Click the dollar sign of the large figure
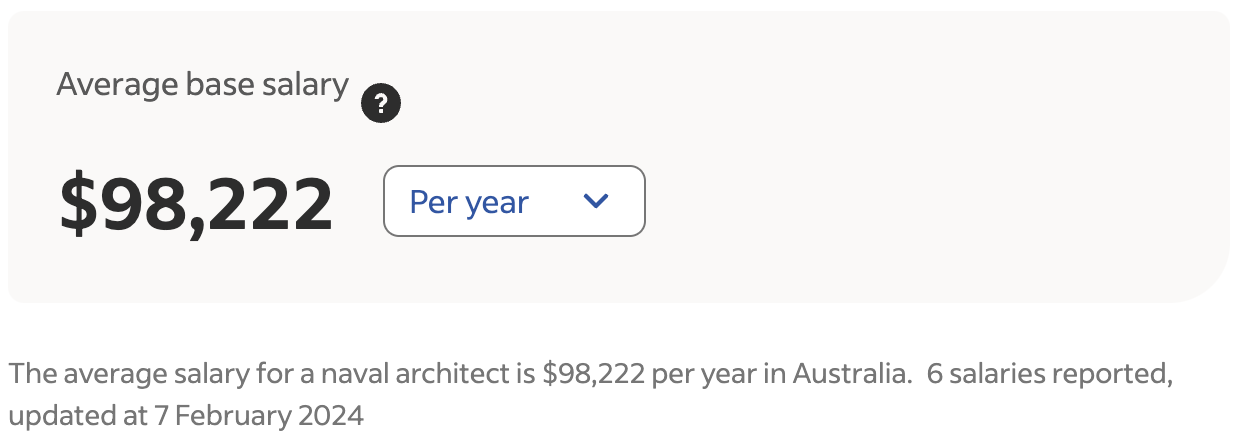The image size is (1238, 434). [75, 203]
